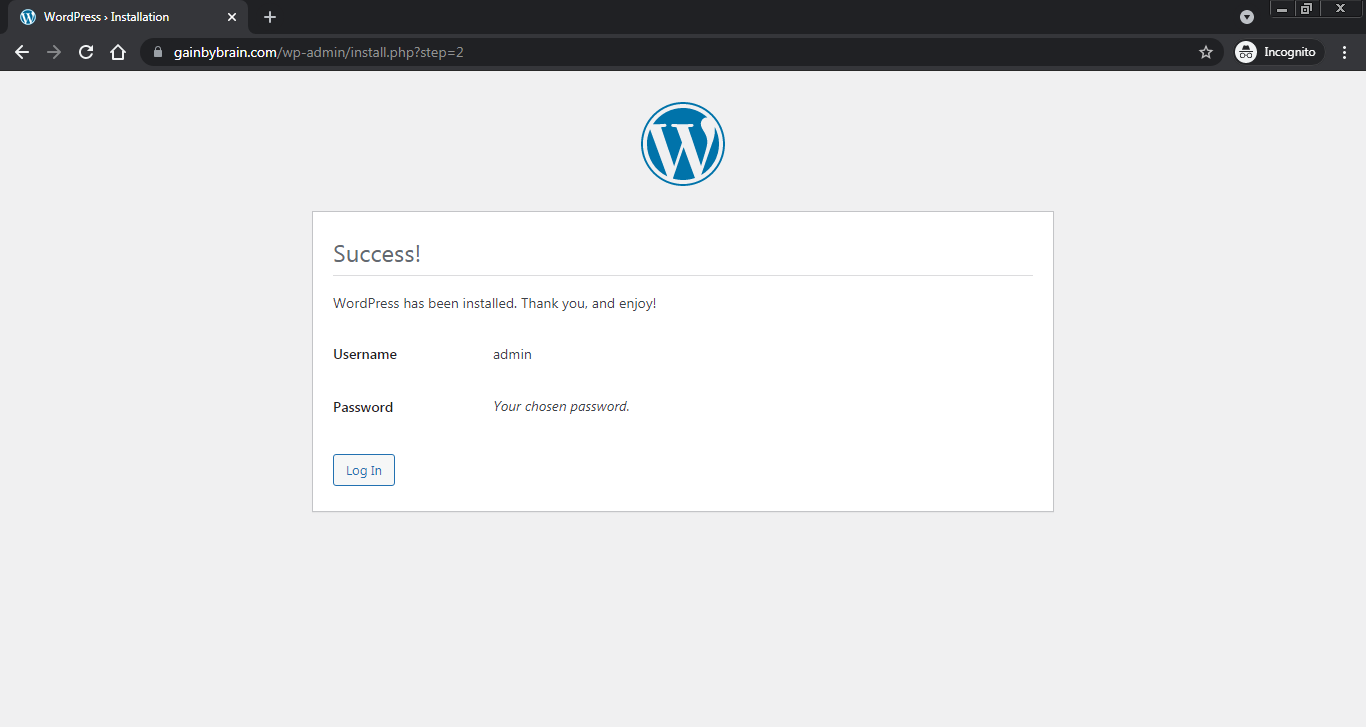Bookmark this page with the star icon
This screenshot has width=1366, height=727.
[1206, 52]
